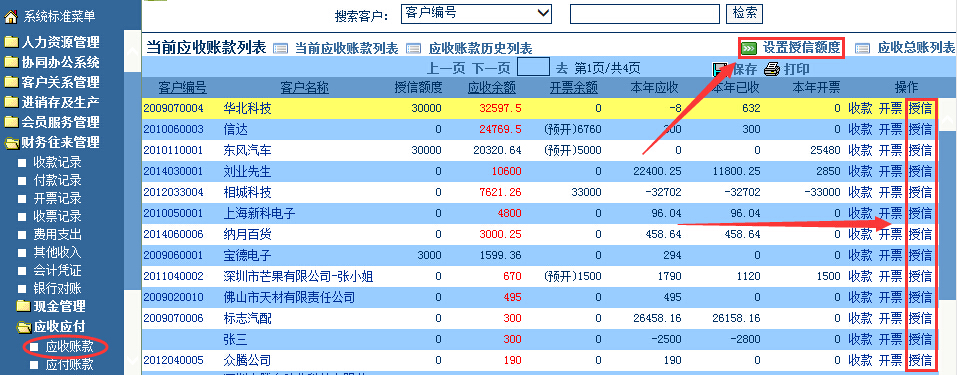Click 授信 for 深圳市芒果有限公司-张小姐

[x=920, y=277]
